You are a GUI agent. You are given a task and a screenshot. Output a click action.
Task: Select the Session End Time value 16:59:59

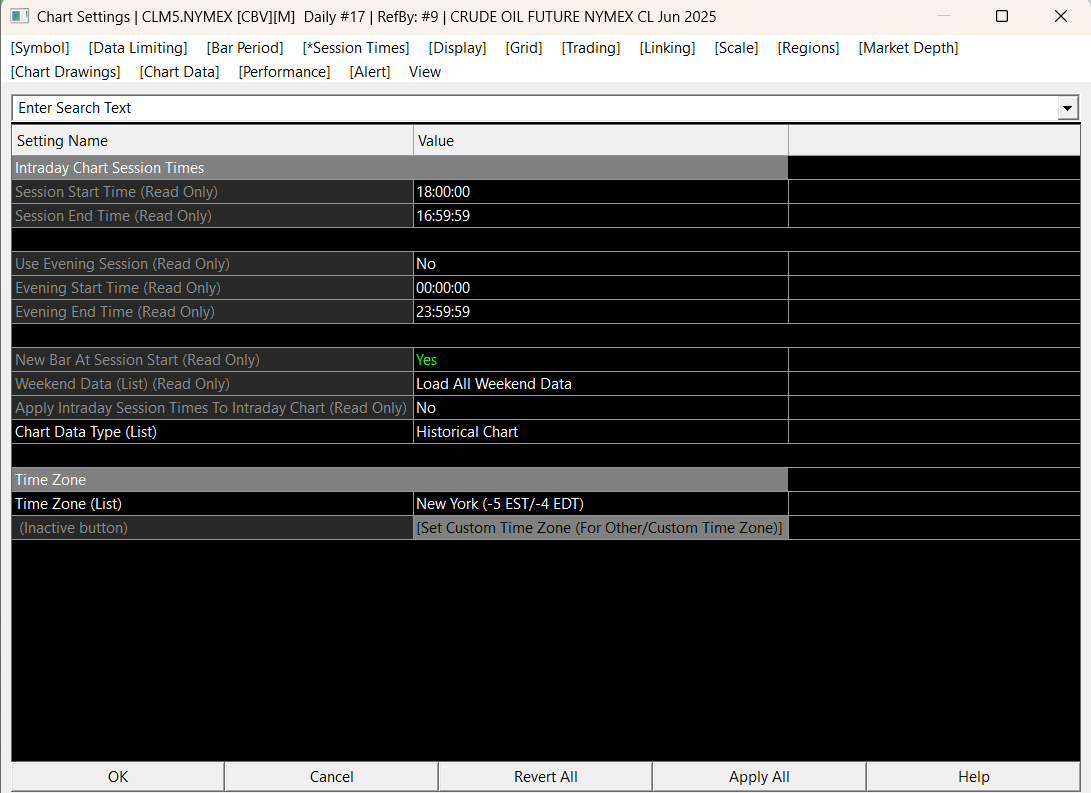point(600,216)
